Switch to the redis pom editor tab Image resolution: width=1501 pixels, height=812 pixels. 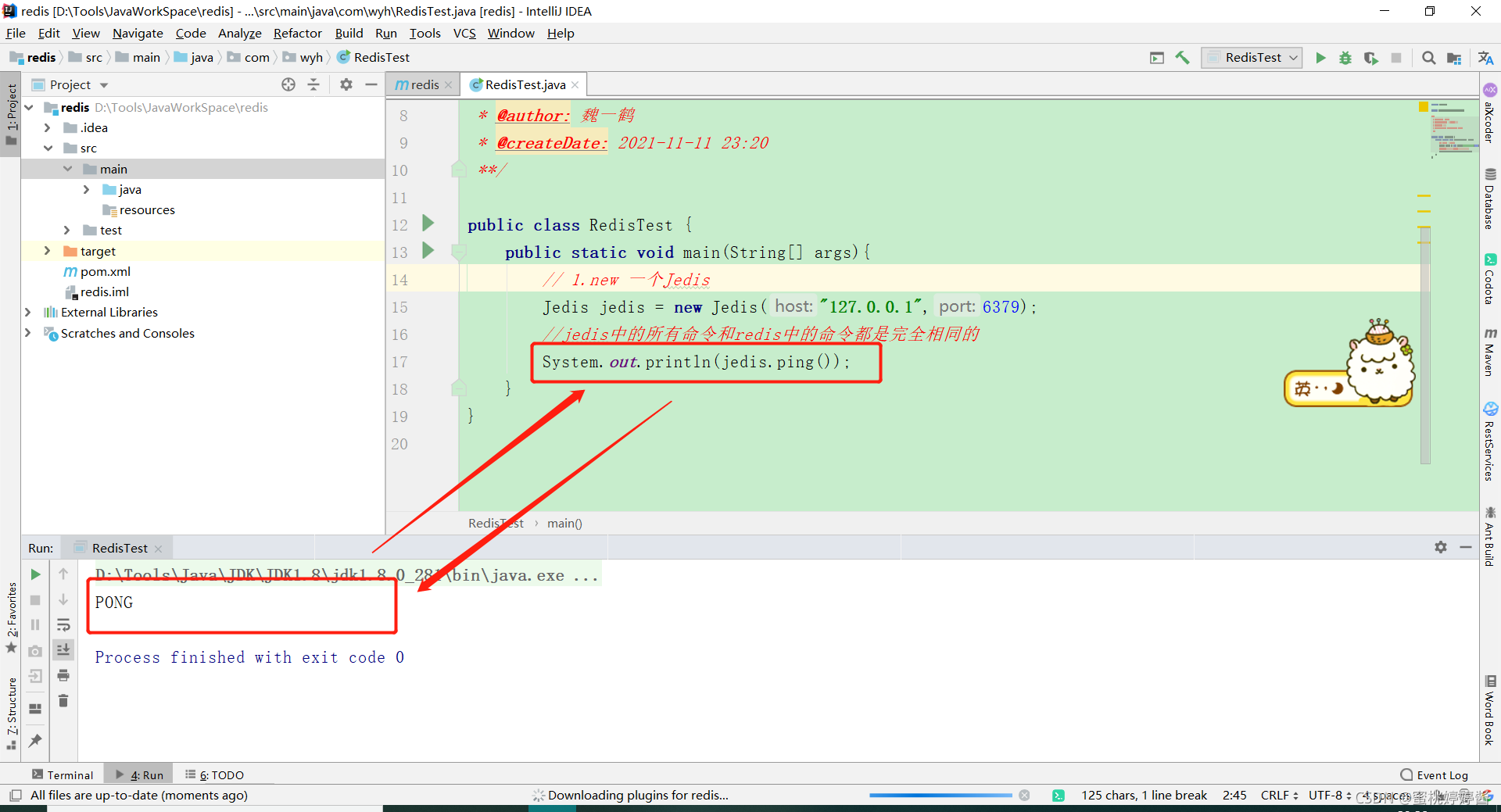423,84
